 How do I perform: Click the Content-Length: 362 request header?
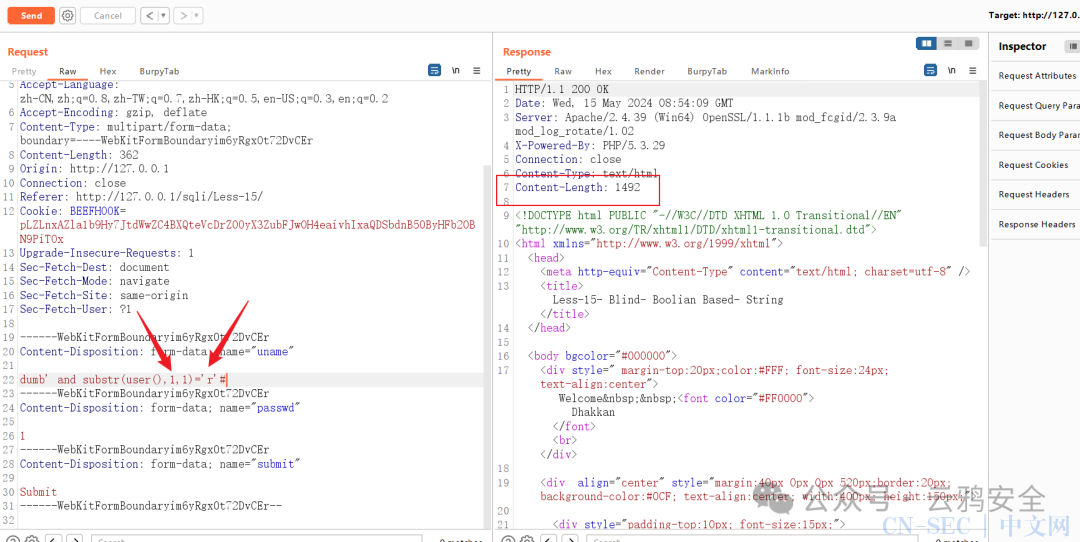pos(79,155)
